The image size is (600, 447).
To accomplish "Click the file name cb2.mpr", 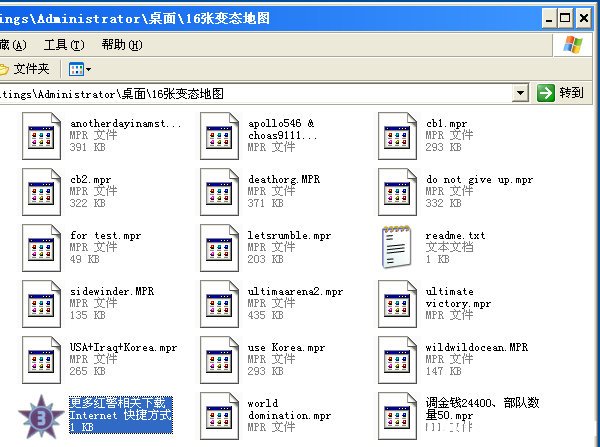I will click(91, 179).
